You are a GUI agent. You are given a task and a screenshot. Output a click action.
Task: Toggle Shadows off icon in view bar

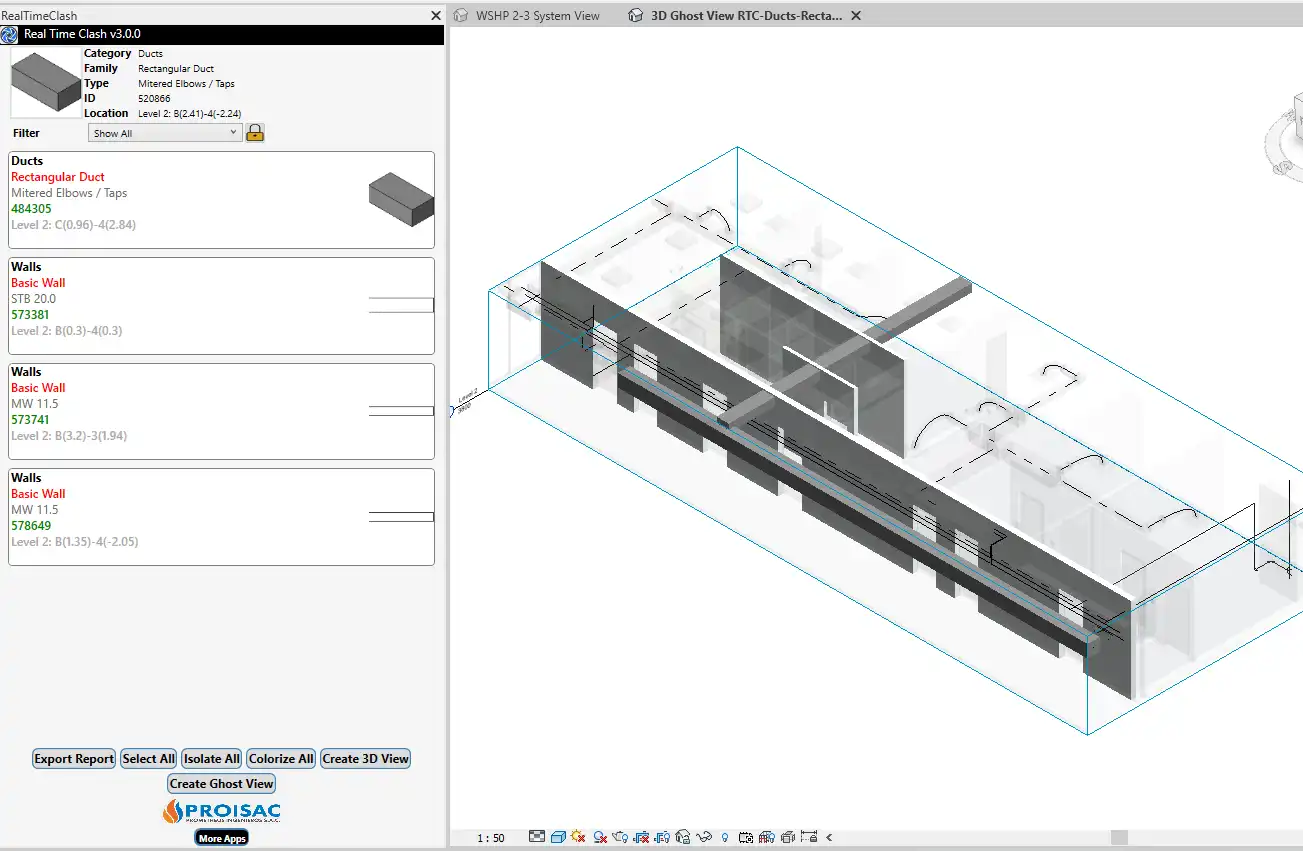600,837
